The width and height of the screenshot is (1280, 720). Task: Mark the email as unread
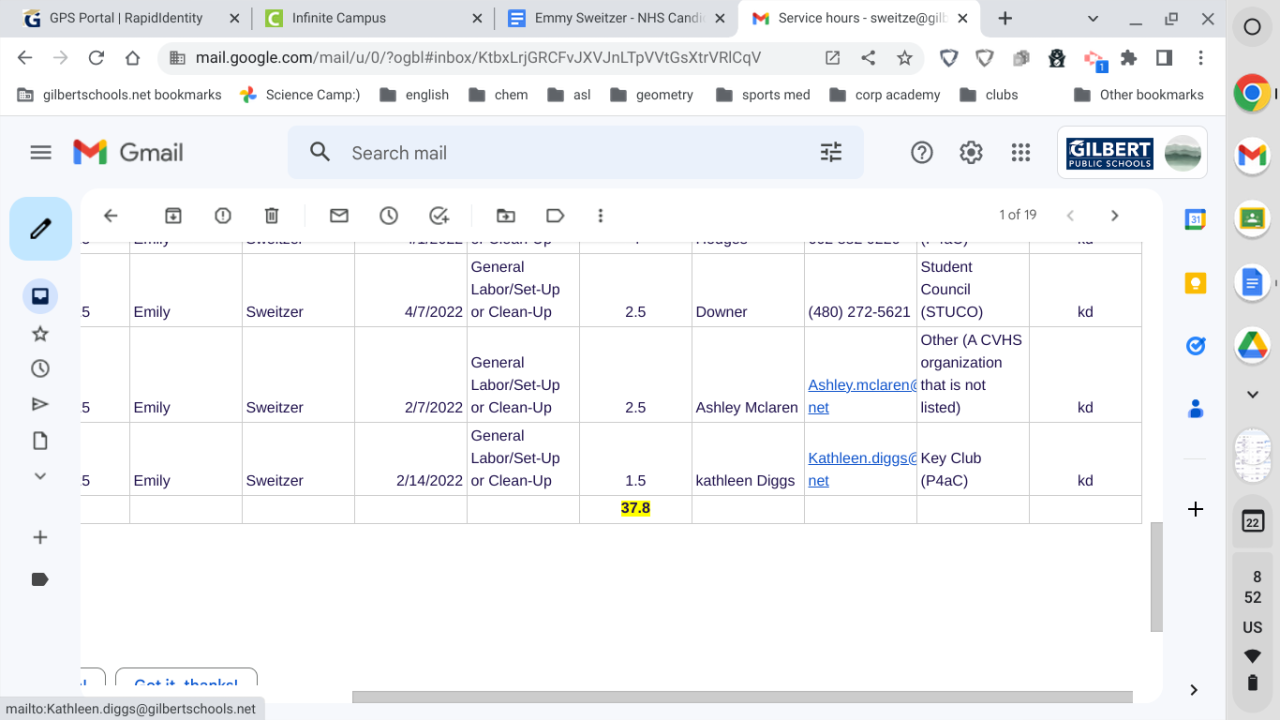point(339,215)
